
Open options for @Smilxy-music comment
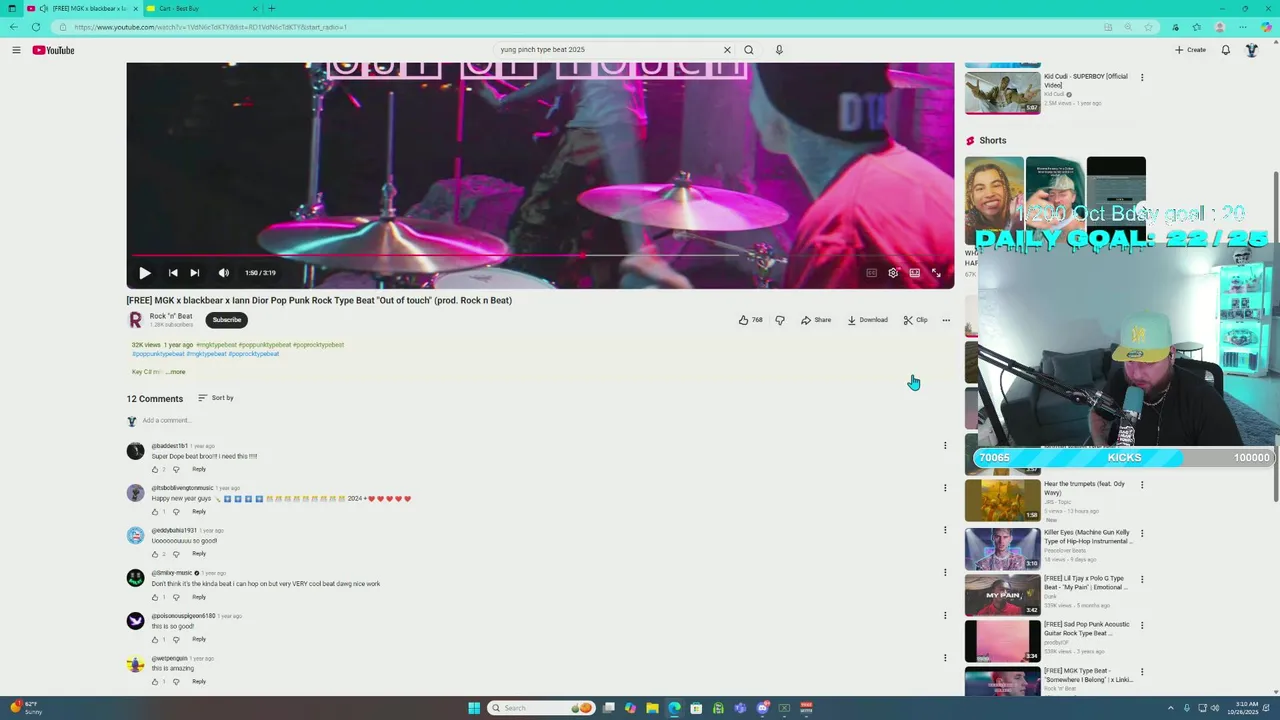(945, 573)
